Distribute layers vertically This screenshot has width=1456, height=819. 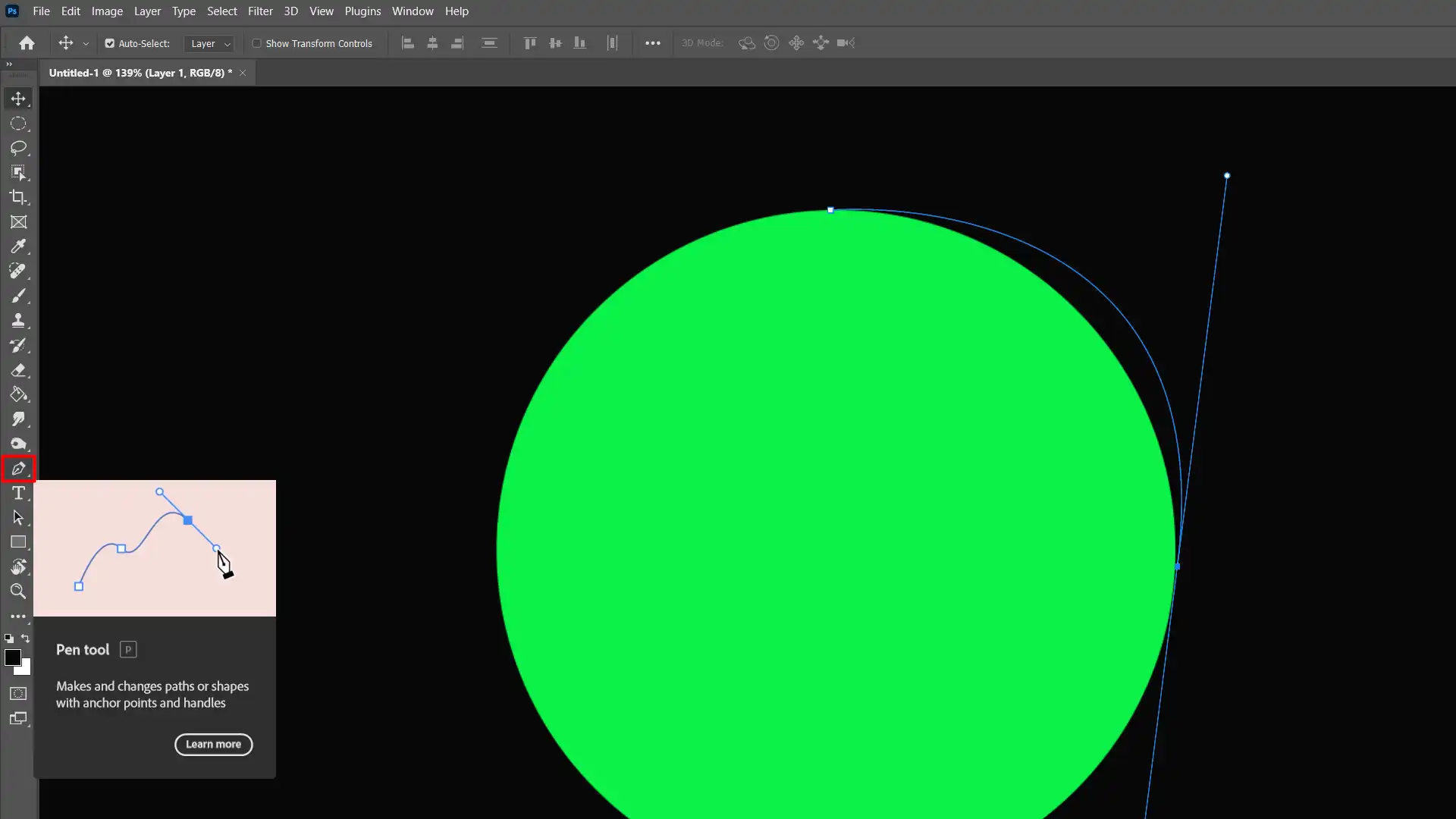coord(489,43)
